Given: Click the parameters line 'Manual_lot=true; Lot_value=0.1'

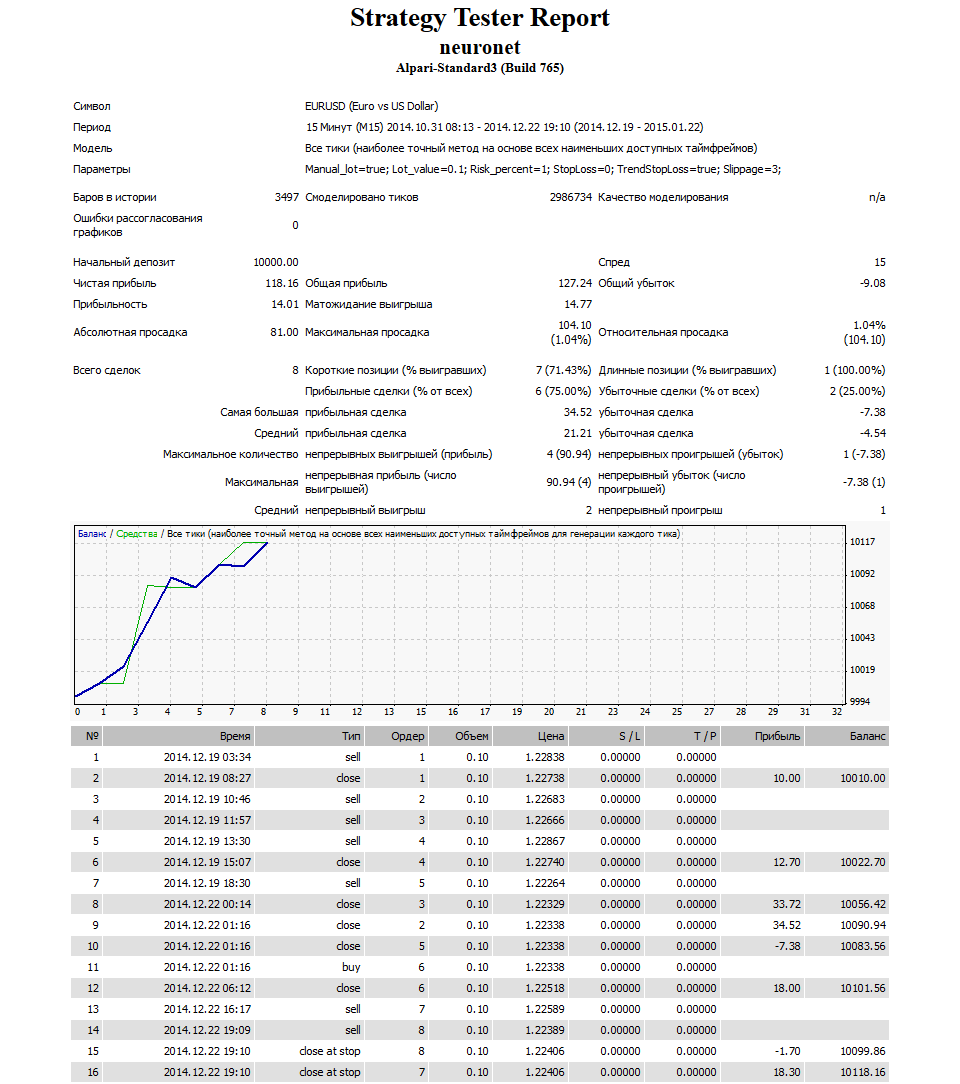Looking at the screenshot, I should click(543, 169).
